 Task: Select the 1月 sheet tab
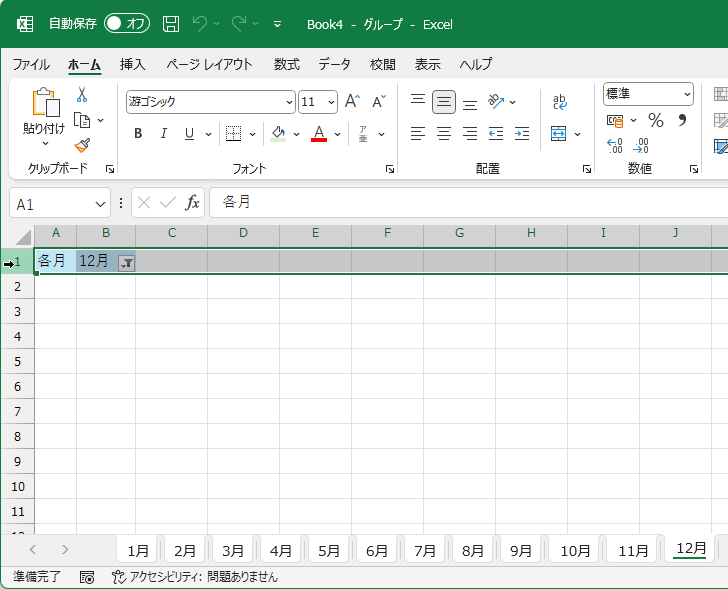tap(138, 550)
